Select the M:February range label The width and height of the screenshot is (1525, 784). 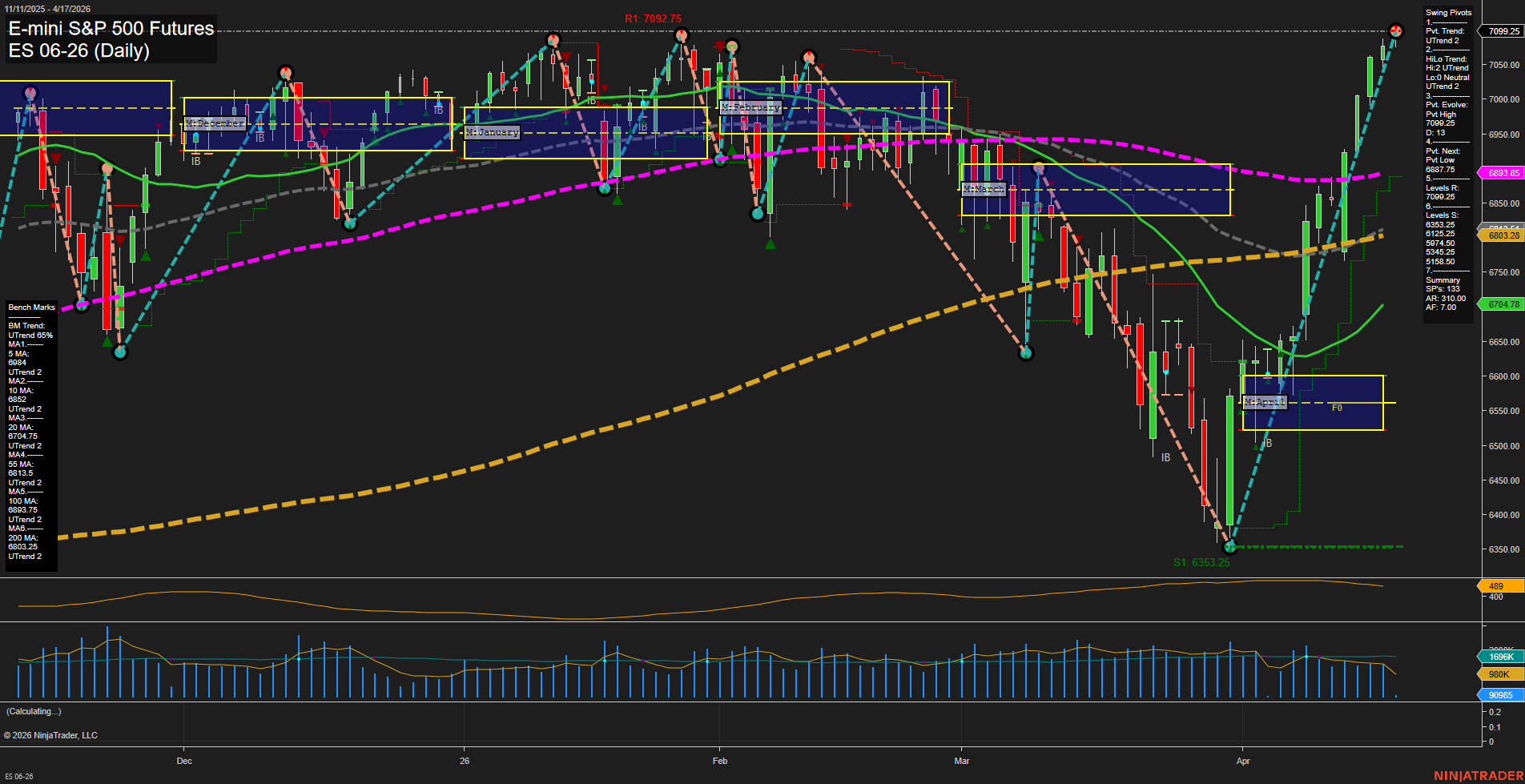click(750, 107)
